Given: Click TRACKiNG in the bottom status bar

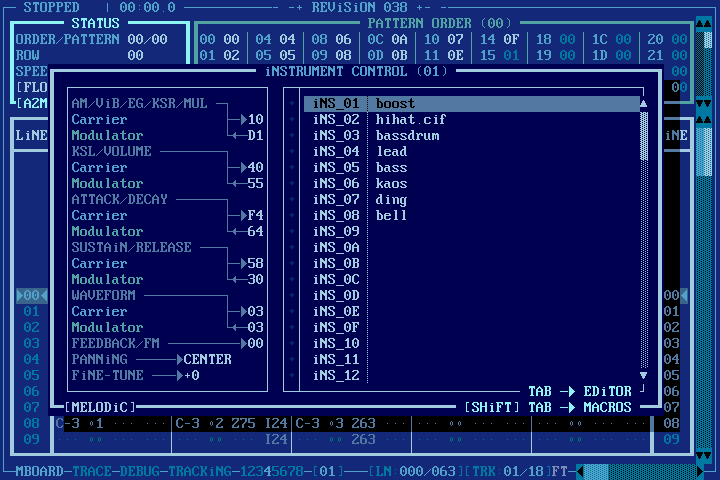Looking at the screenshot, I should coord(200,472).
